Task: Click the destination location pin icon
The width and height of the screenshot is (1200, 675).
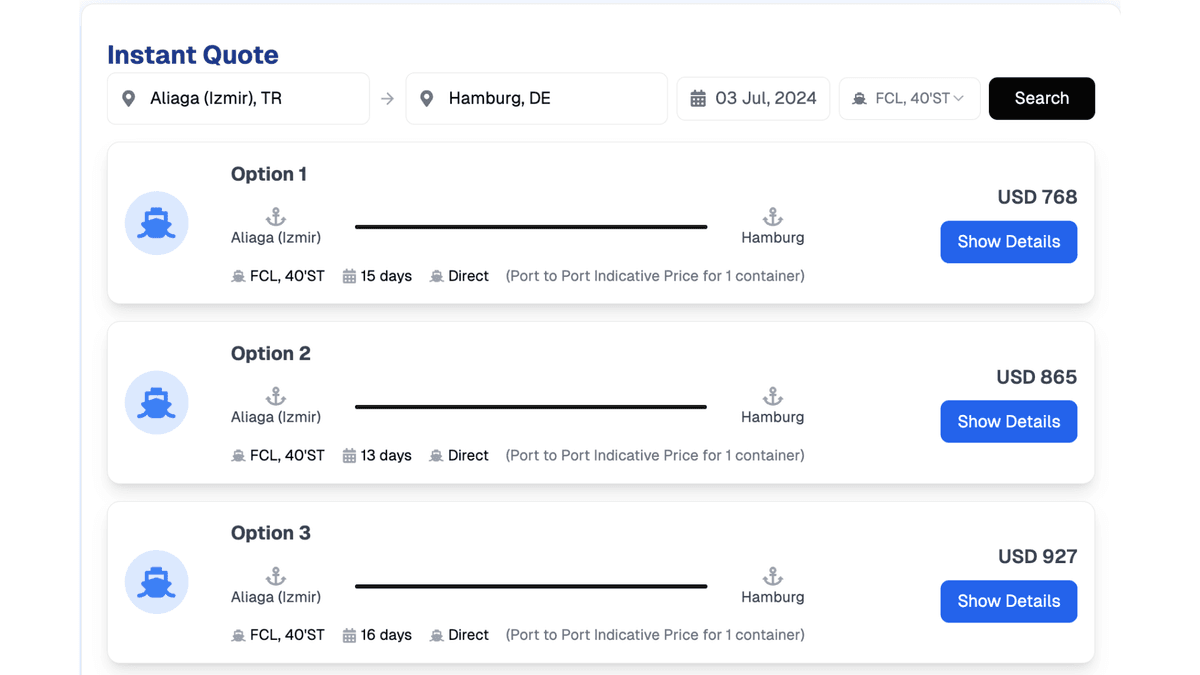Action: click(427, 98)
